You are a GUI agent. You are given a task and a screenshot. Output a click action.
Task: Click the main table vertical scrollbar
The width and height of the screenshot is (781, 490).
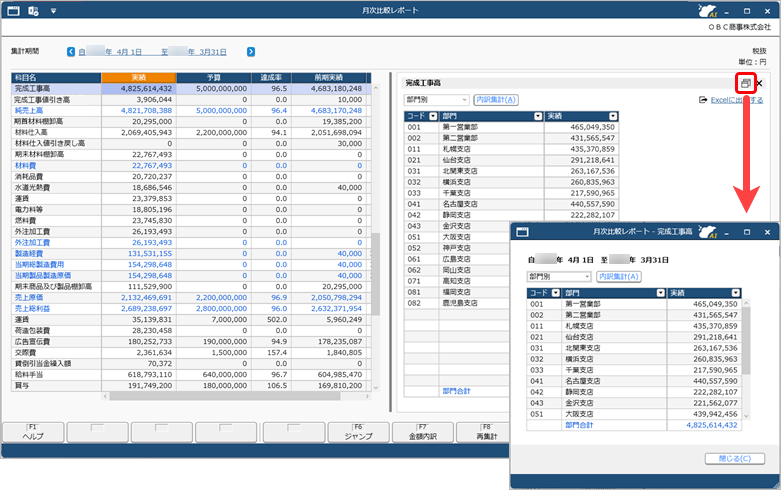(376, 274)
